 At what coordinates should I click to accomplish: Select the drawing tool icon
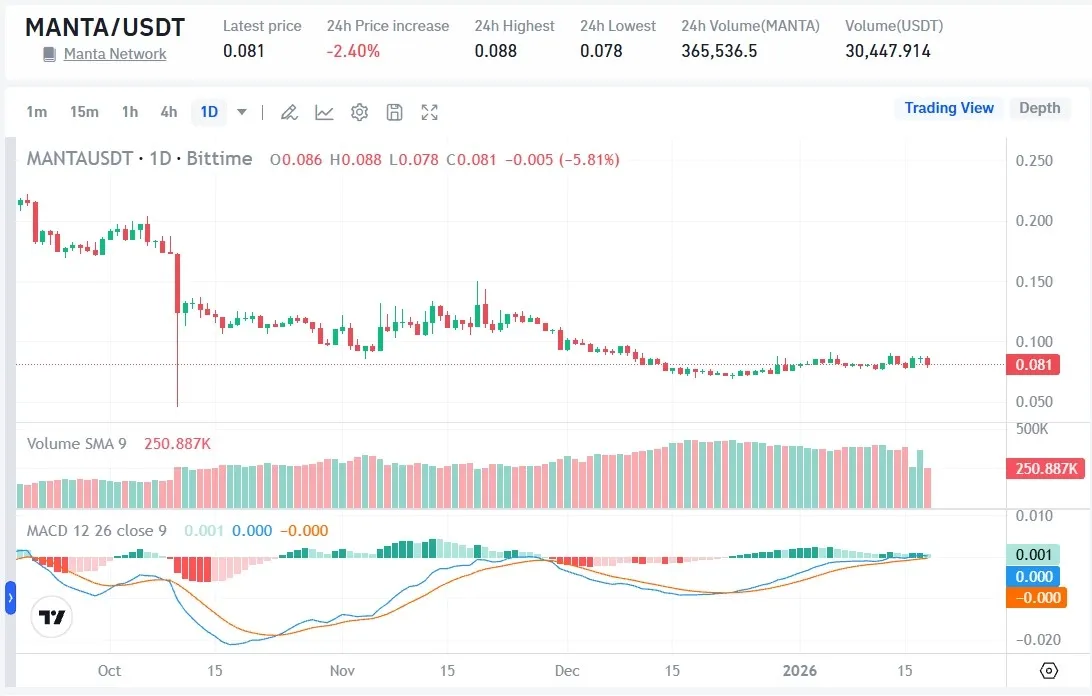pyautogui.click(x=289, y=112)
